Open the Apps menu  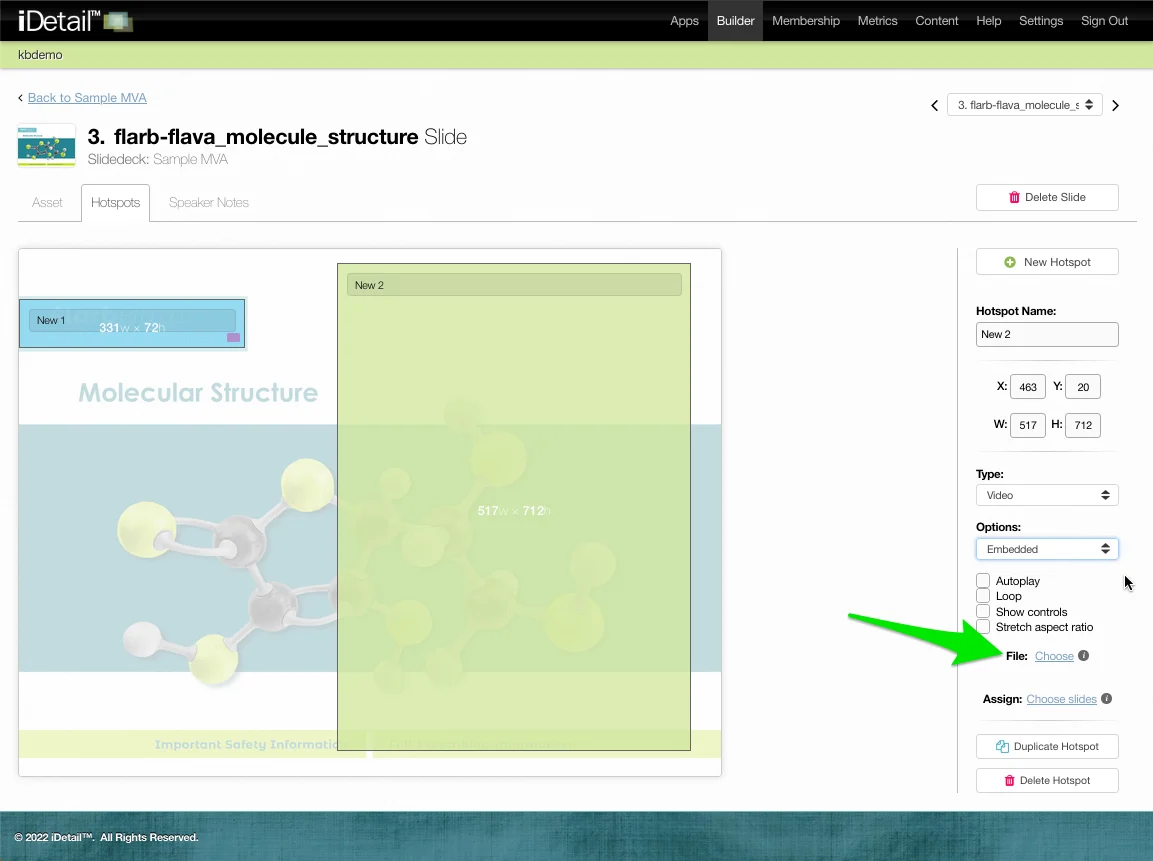click(684, 21)
